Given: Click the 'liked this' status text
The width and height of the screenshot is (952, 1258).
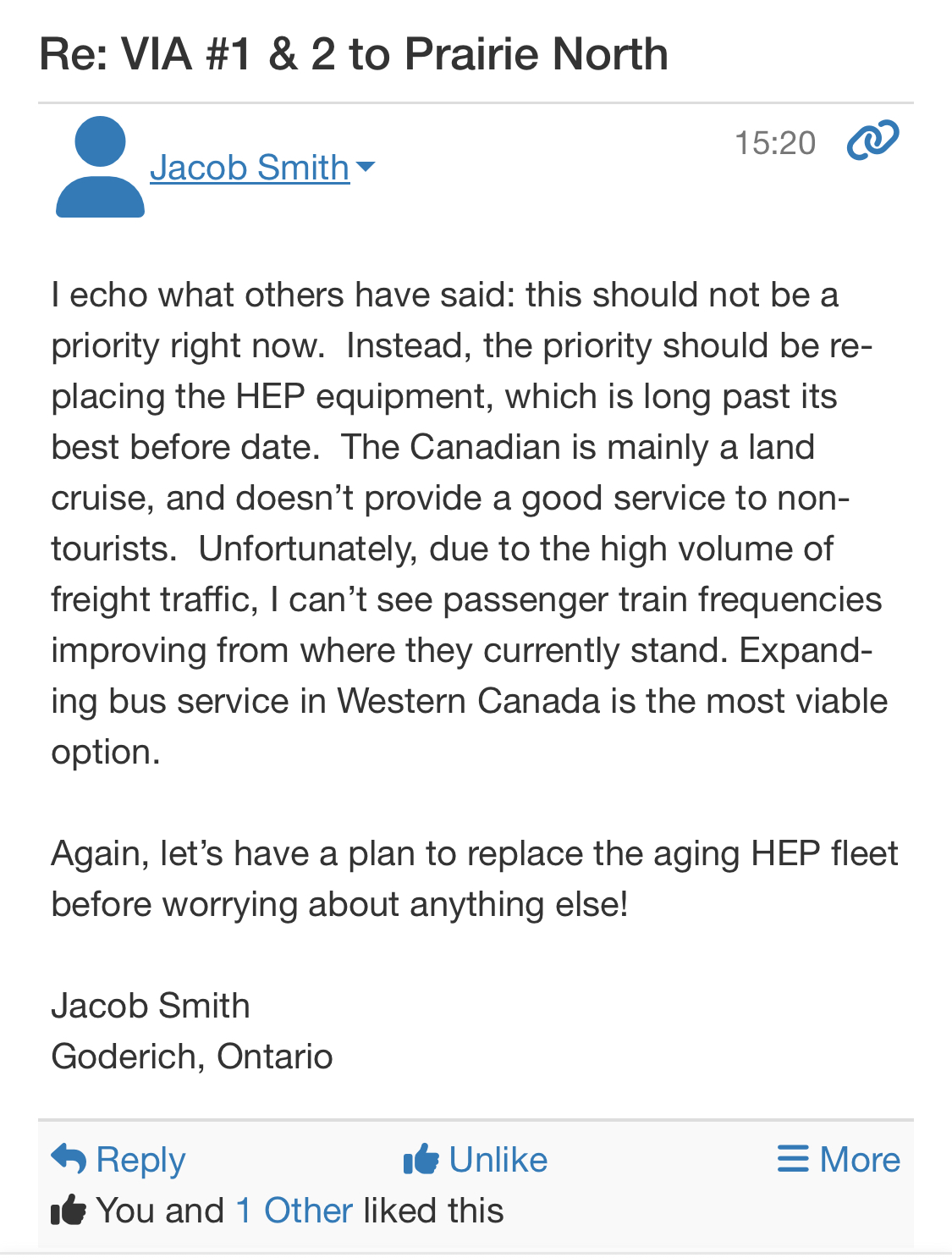Looking at the screenshot, I should click(x=433, y=1211).
